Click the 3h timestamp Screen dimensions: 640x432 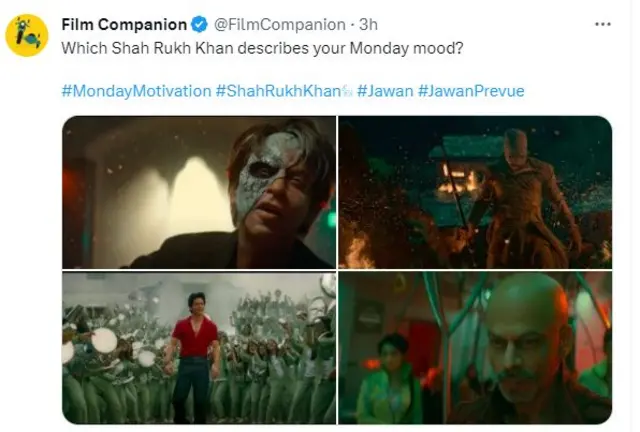(368, 25)
